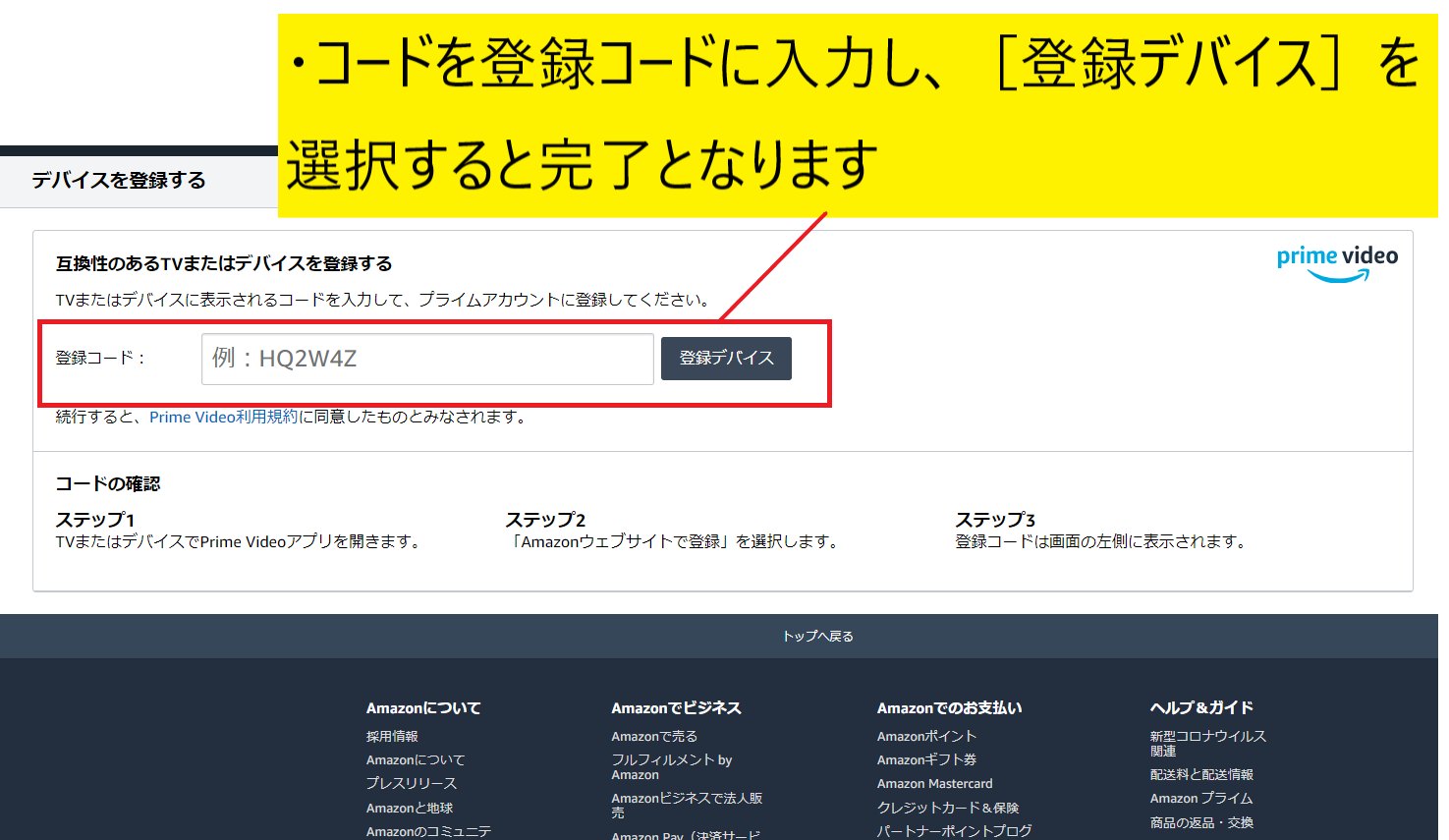
Task: Open Amazonビジネスで法人販売 link
Action: pos(687,806)
